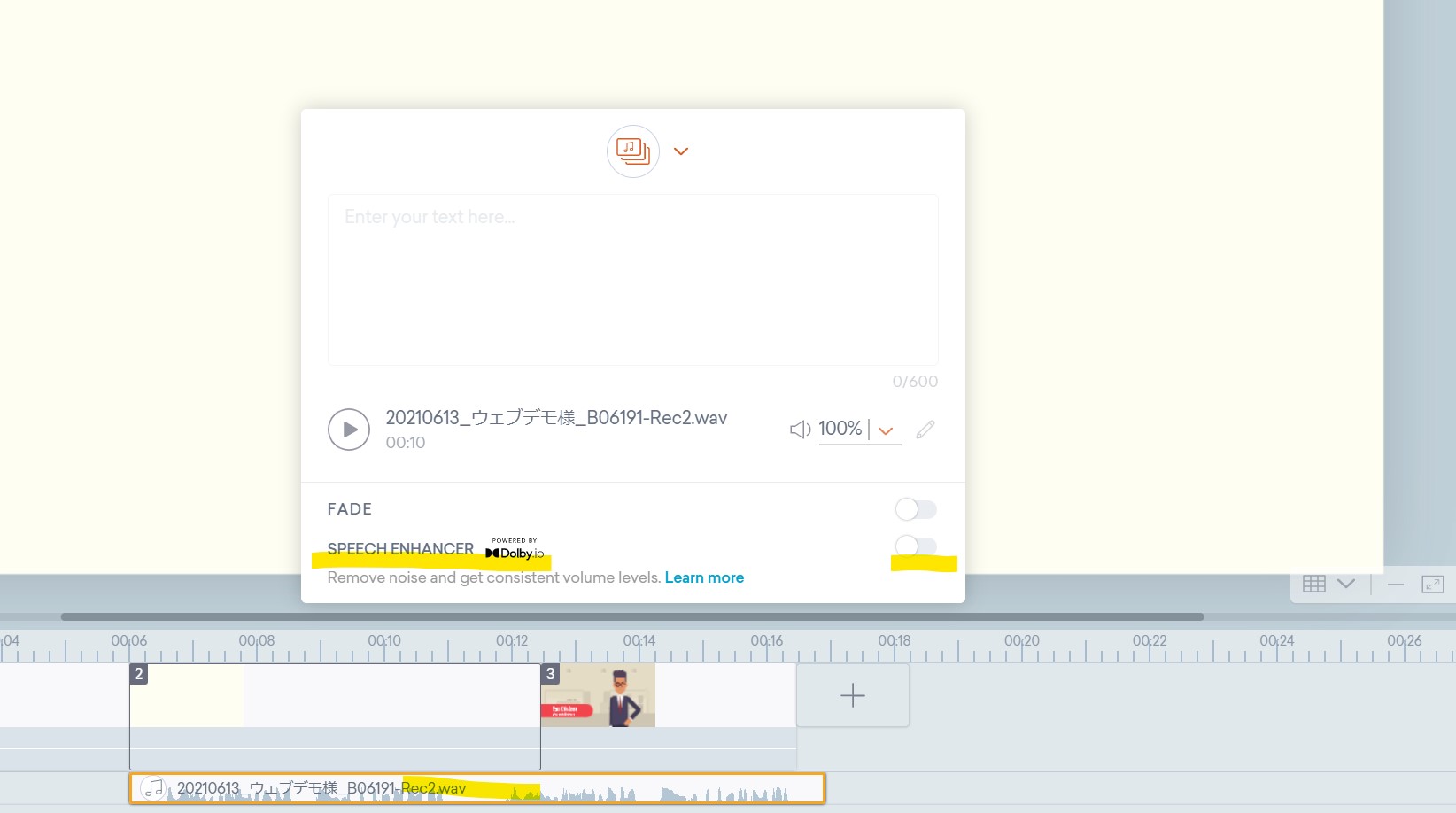This screenshot has height=813, width=1456.
Task: Open the music track type icon above the text box
Action: click(632, 151)
